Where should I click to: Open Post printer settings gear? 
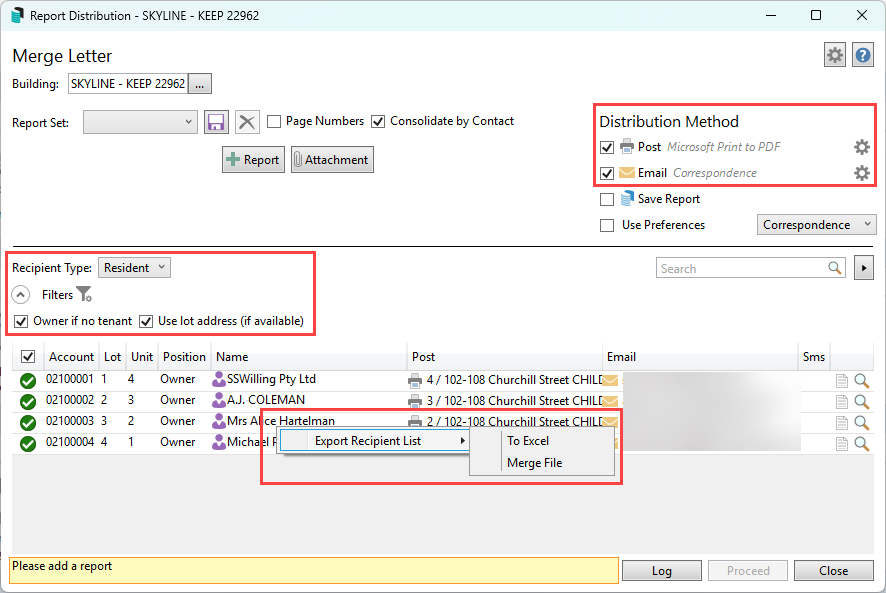pos(861,147)
